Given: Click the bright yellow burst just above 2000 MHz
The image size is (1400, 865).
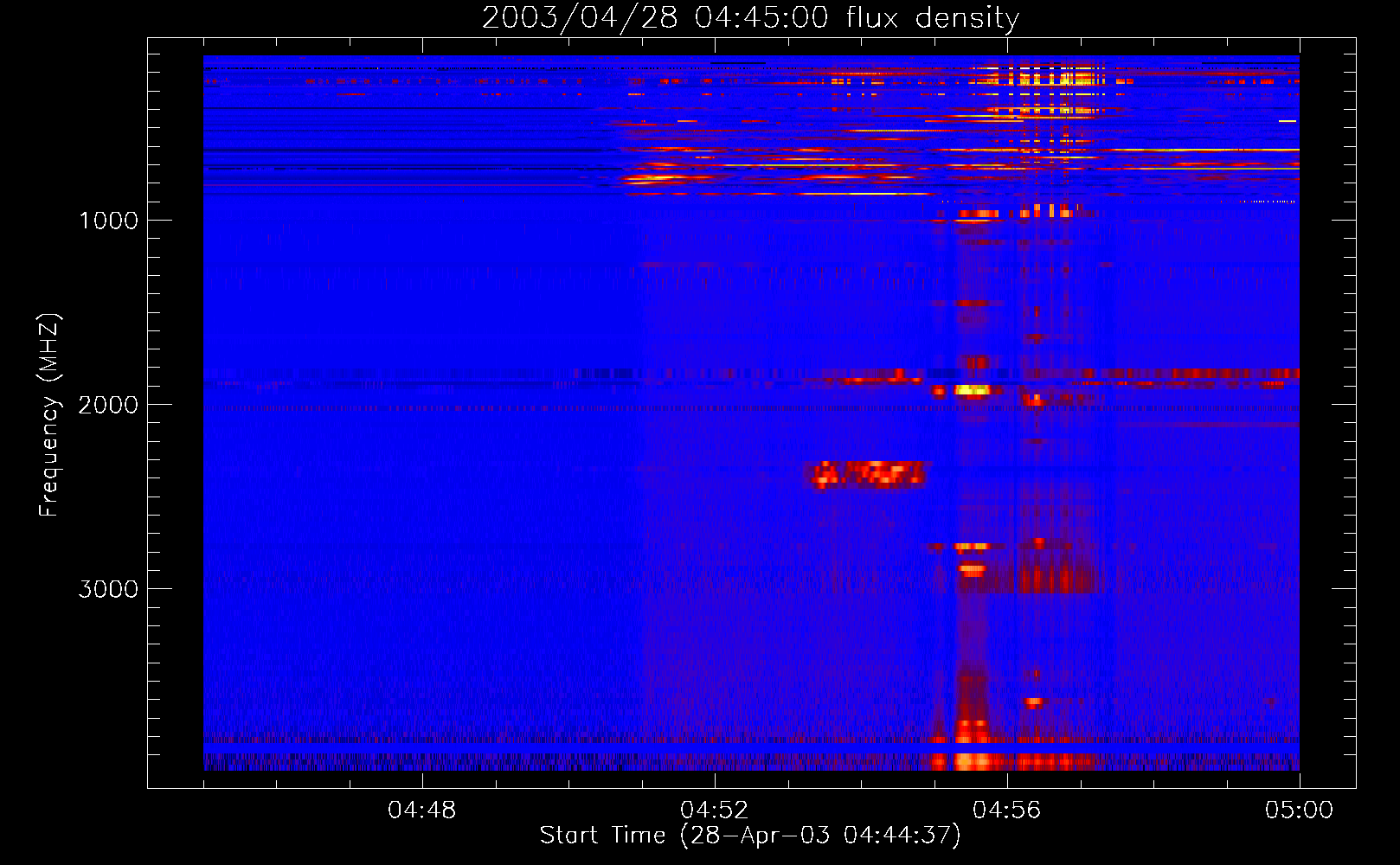Looking at the screenshot, I should tap(972, 390).
